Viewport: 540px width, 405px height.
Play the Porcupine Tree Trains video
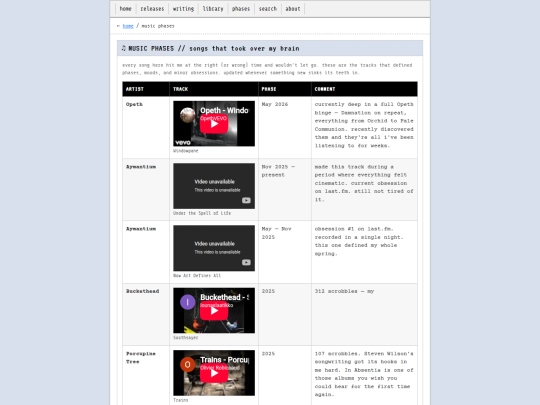pos(214,373)
